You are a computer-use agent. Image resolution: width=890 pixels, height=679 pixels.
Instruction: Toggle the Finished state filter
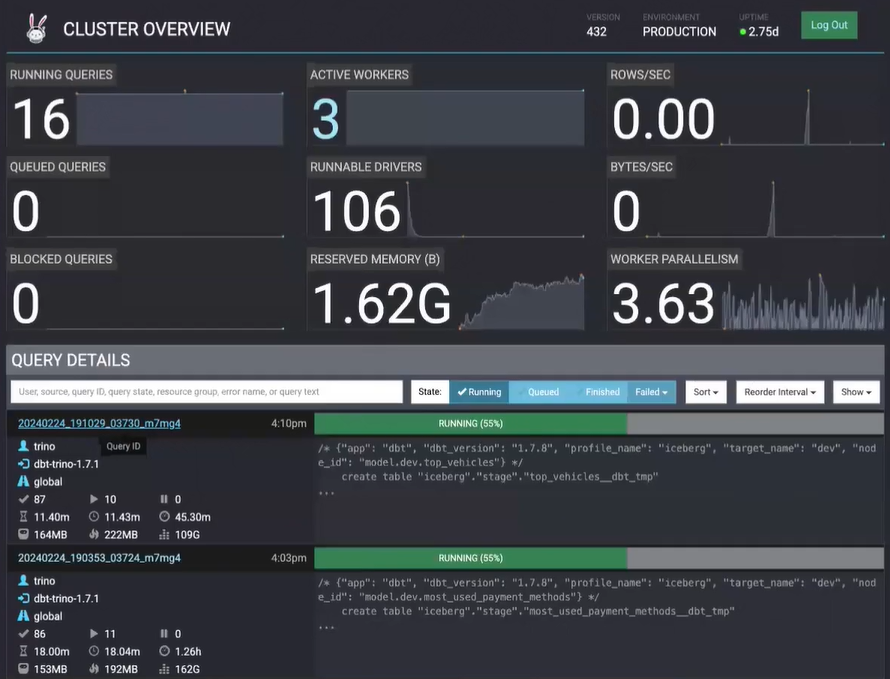(x=602, y=392)
